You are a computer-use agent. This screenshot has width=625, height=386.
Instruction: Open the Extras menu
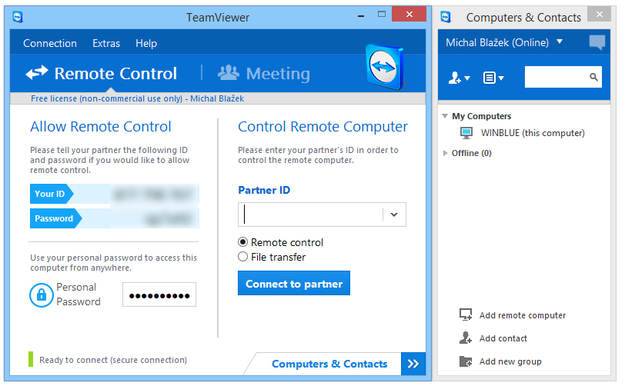pyautogui.click(x=106, y=43)
